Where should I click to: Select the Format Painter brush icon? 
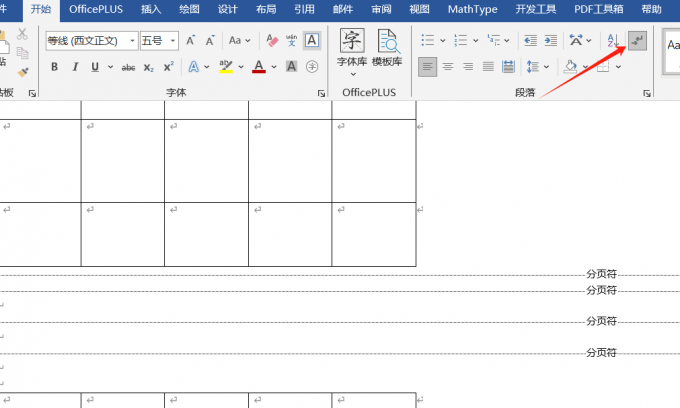tap(23, 72)
